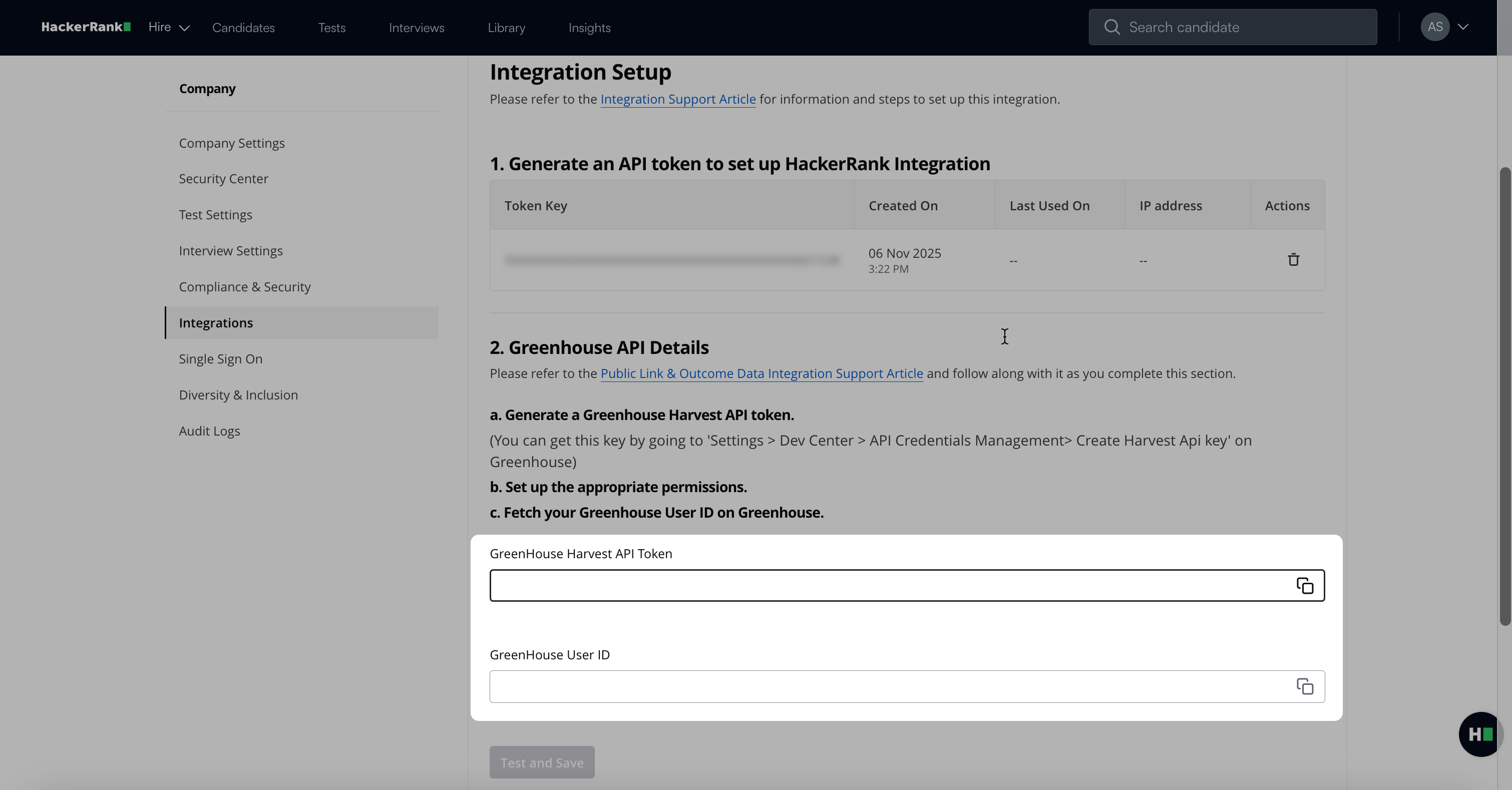The height and width of the screenshot is (790, 1512).
Task: Open the Integration Support Article link
Action: click(x=677, y=99)
